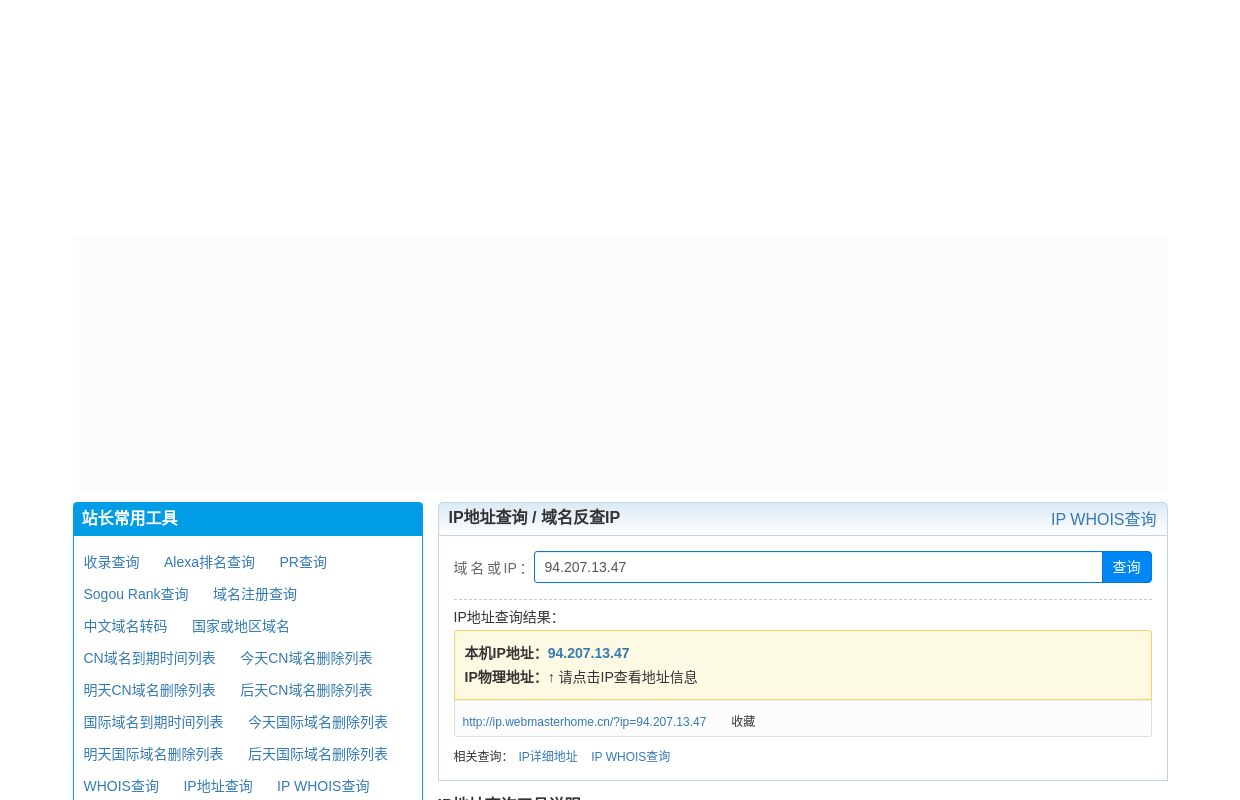1240x800 pixels.
Task: Open the Alexa排名查询 tool
Action: coord(209,562)
